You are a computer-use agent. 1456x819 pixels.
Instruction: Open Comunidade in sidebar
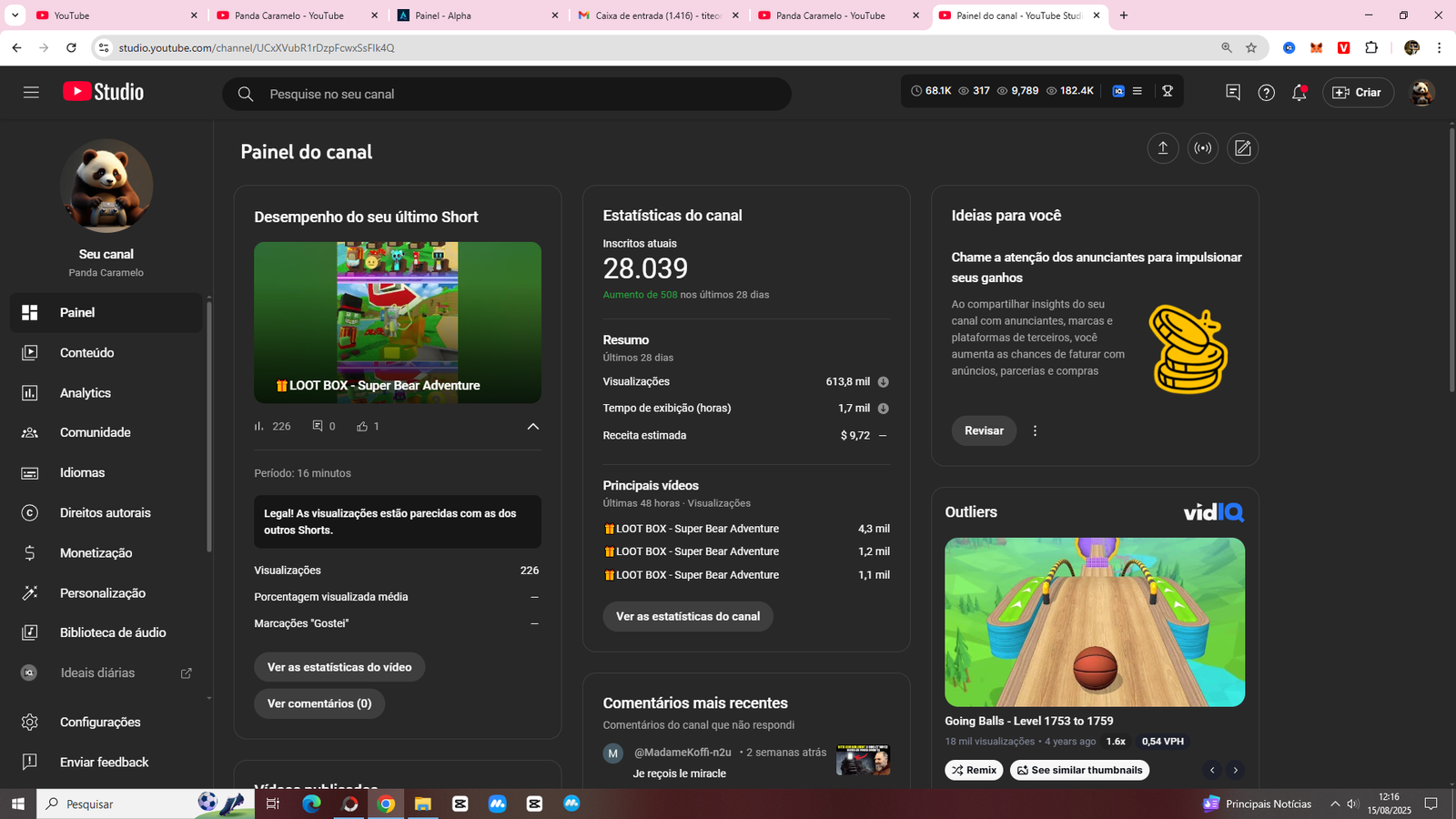[106, 432]
